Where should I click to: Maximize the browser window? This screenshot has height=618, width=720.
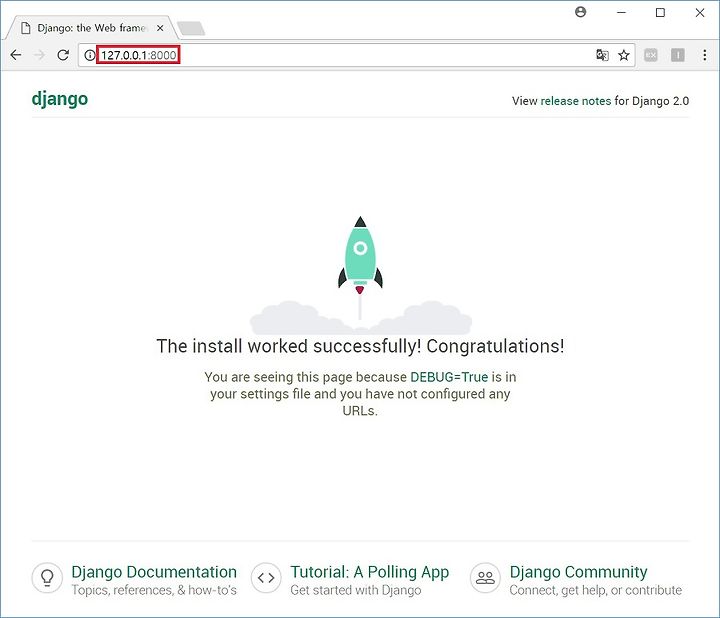tap(660, 12)
